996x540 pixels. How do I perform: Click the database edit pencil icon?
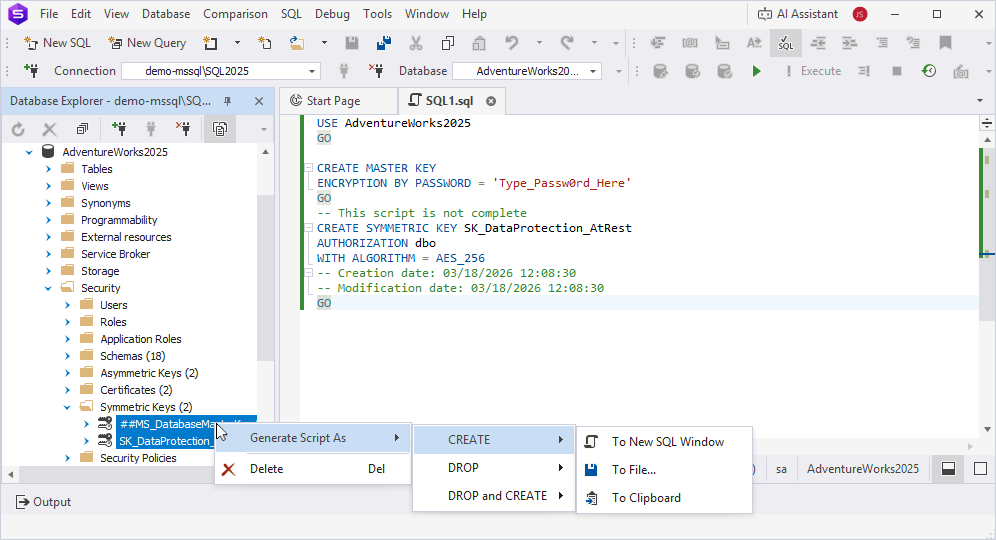point(661,71)
